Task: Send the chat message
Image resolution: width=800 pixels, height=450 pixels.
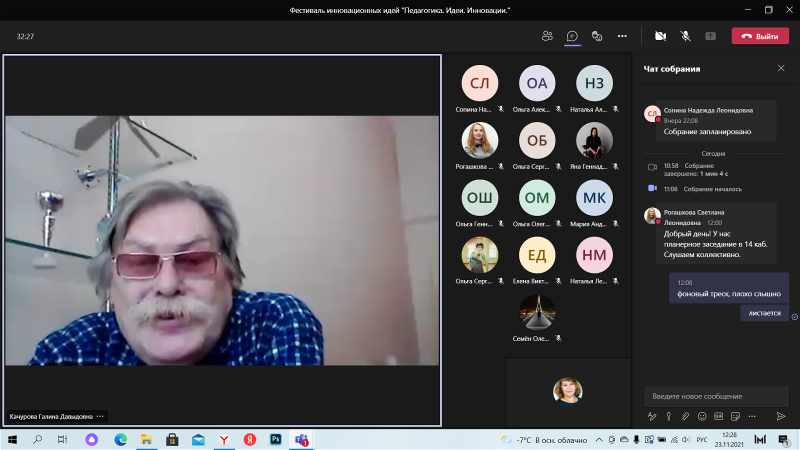Action: [x=781, y=416]
